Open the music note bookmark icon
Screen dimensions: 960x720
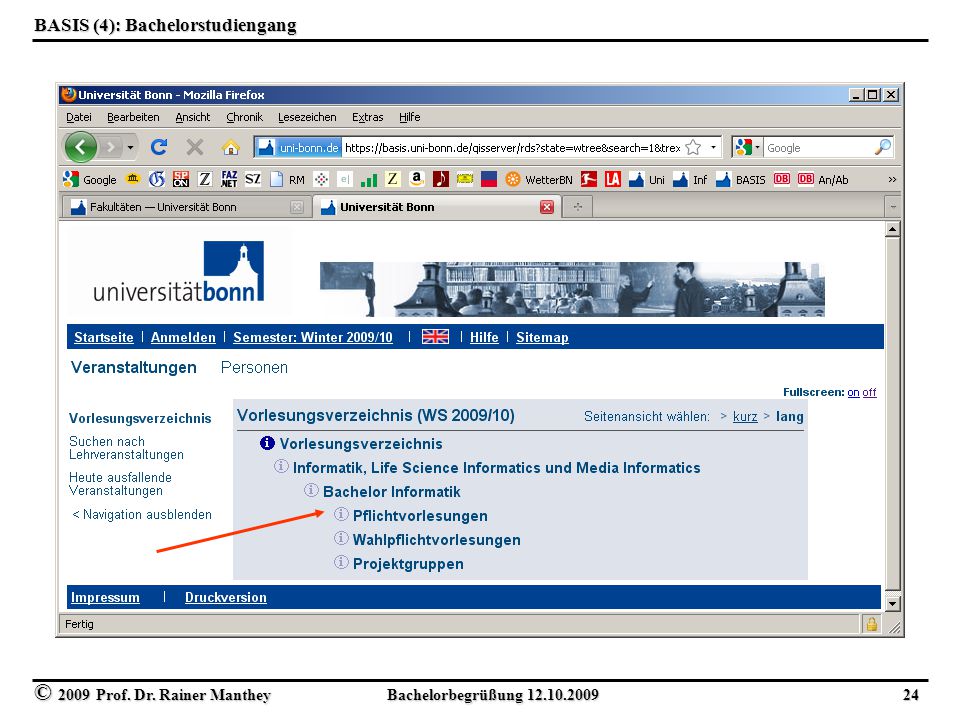(x=441, y=179)
